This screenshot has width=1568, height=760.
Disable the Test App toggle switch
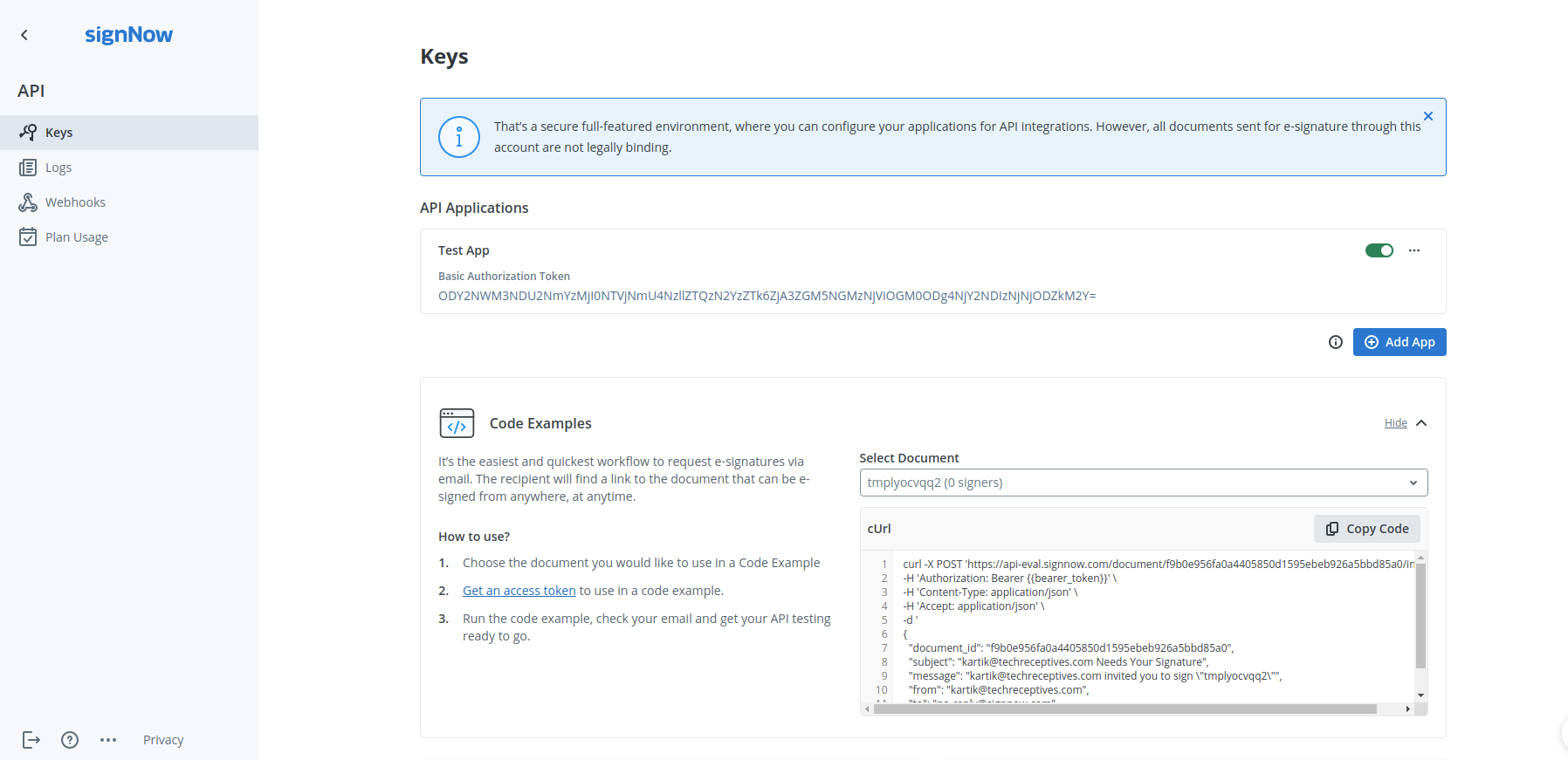coord(1379,250)
